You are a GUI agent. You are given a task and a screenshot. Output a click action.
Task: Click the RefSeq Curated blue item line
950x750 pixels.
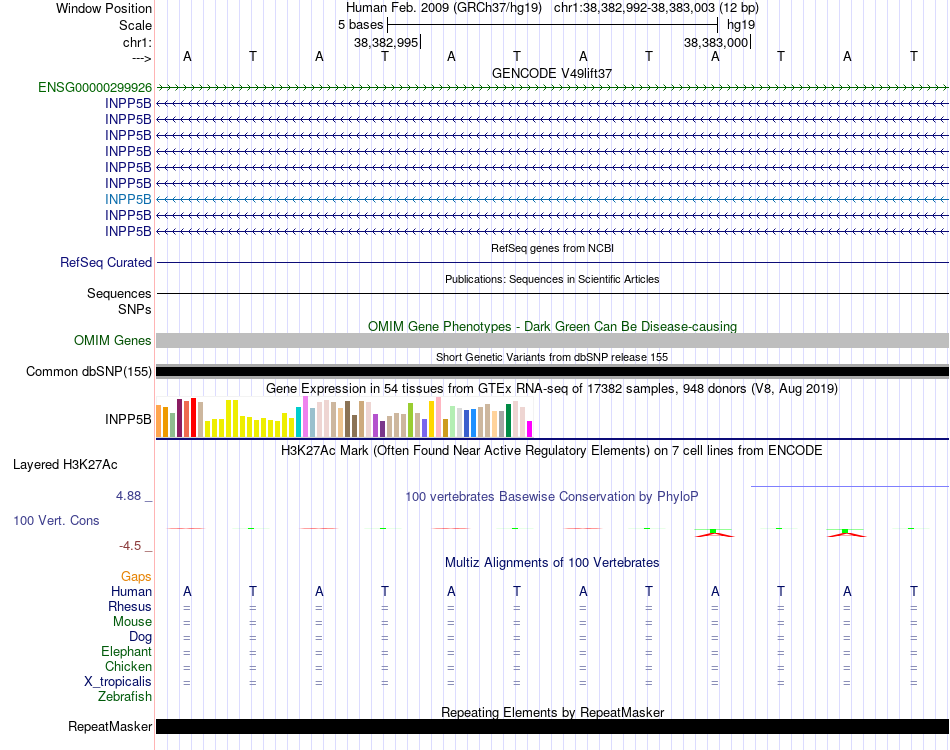pos(552,262)
